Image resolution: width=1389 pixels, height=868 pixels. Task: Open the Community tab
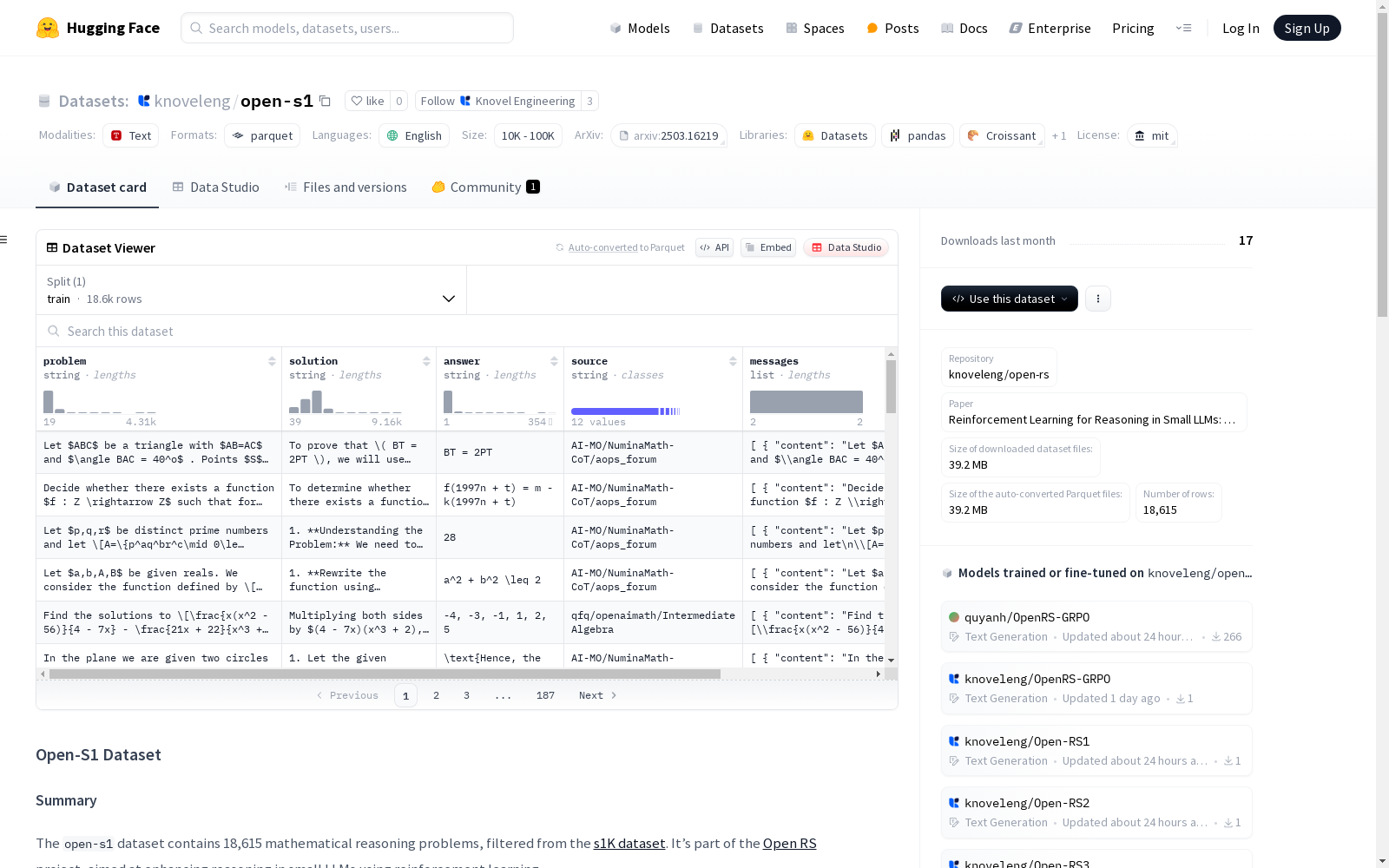(x=486, y=187)
